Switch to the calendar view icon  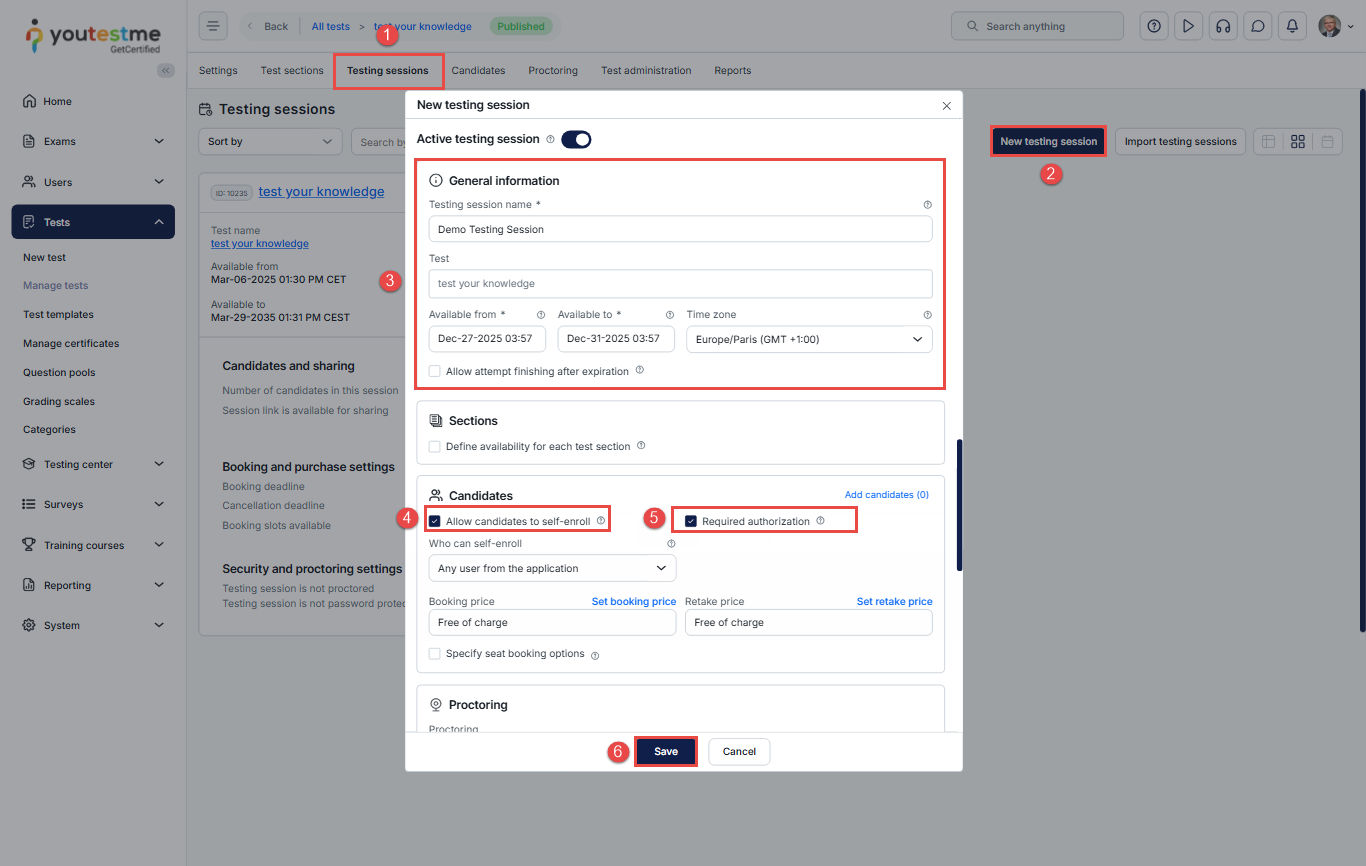click(x=1327, y=142)
